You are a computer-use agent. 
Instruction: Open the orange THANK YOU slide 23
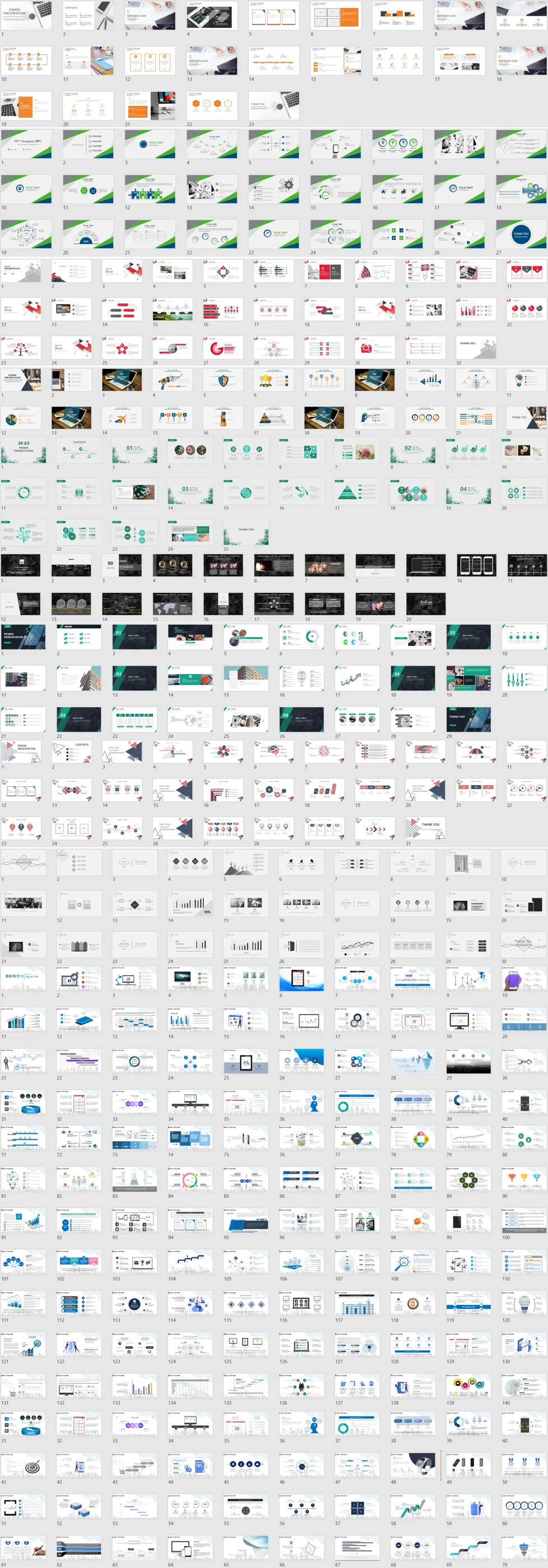[x=273, y=105]
